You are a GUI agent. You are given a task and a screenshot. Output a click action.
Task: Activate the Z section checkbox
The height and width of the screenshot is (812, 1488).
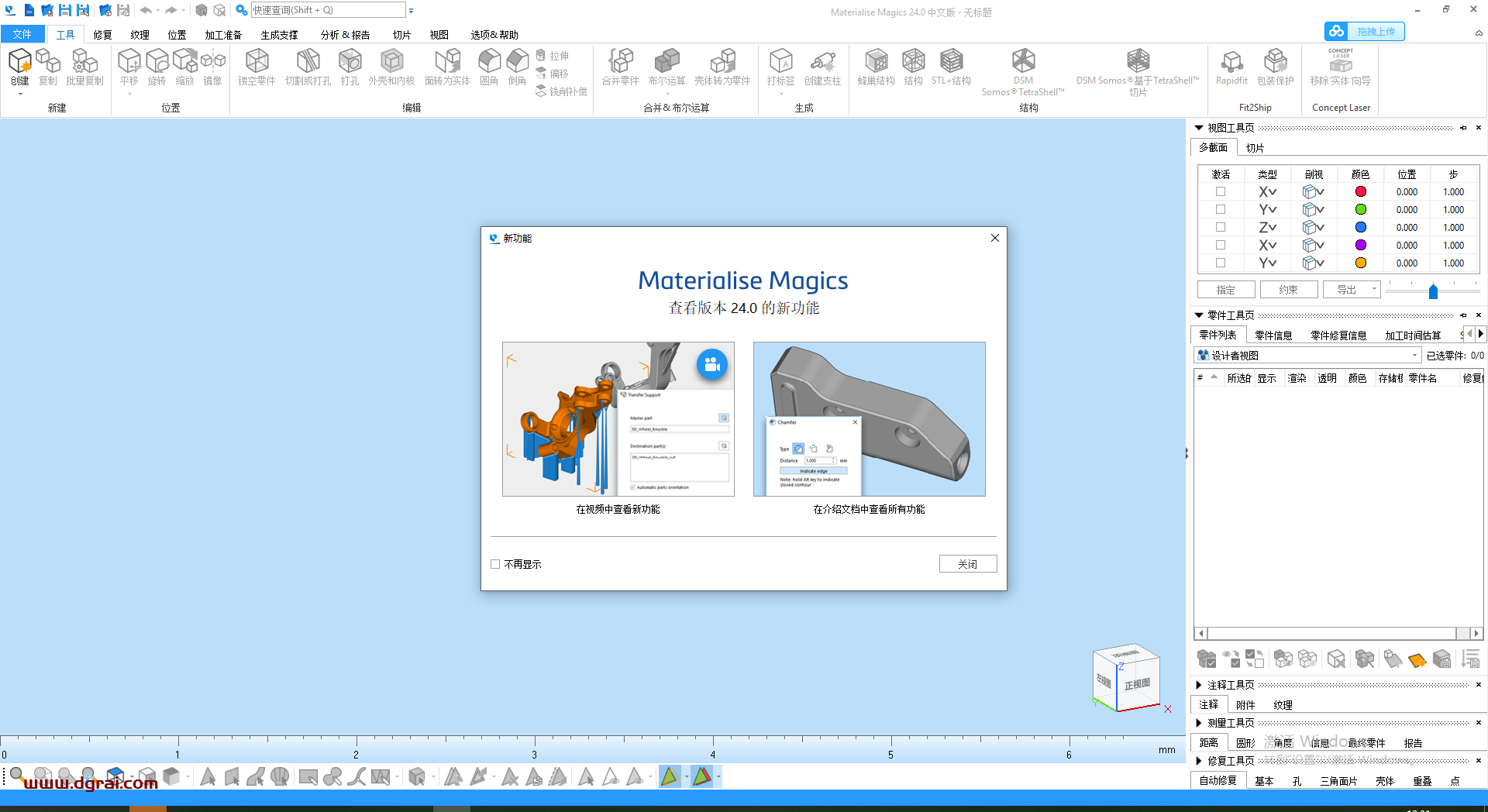click(x=1221, y=227)
